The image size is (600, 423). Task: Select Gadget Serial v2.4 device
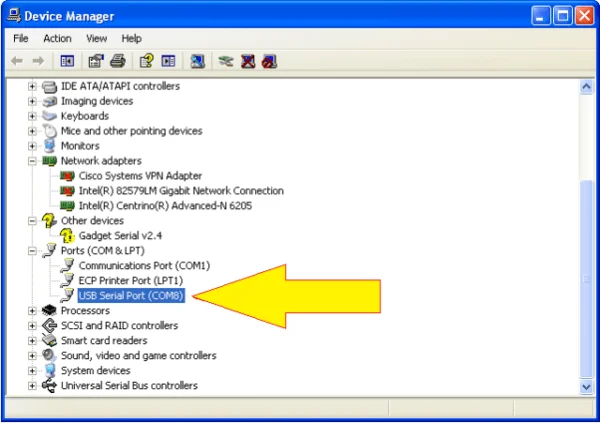tap(120, 236)
